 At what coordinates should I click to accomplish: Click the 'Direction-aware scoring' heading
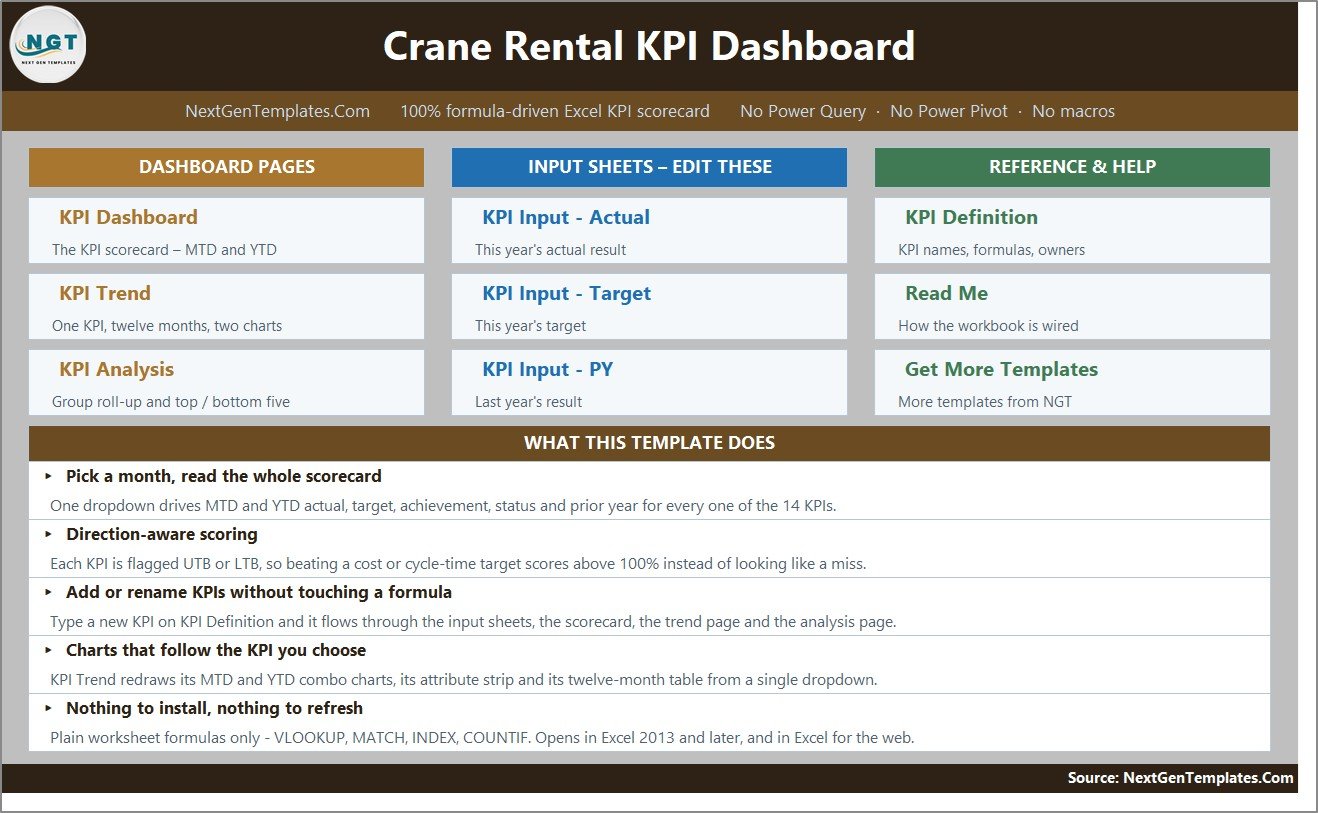pyautogui.click(x=162, y=534)
